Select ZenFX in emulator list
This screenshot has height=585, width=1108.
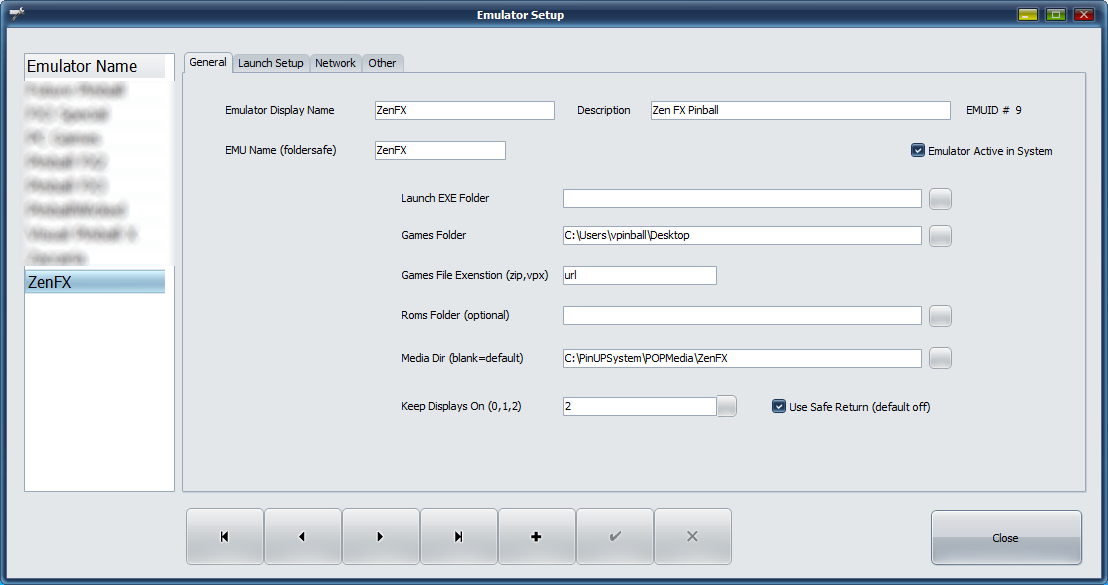pyautogui.click(x=95, y=283)
